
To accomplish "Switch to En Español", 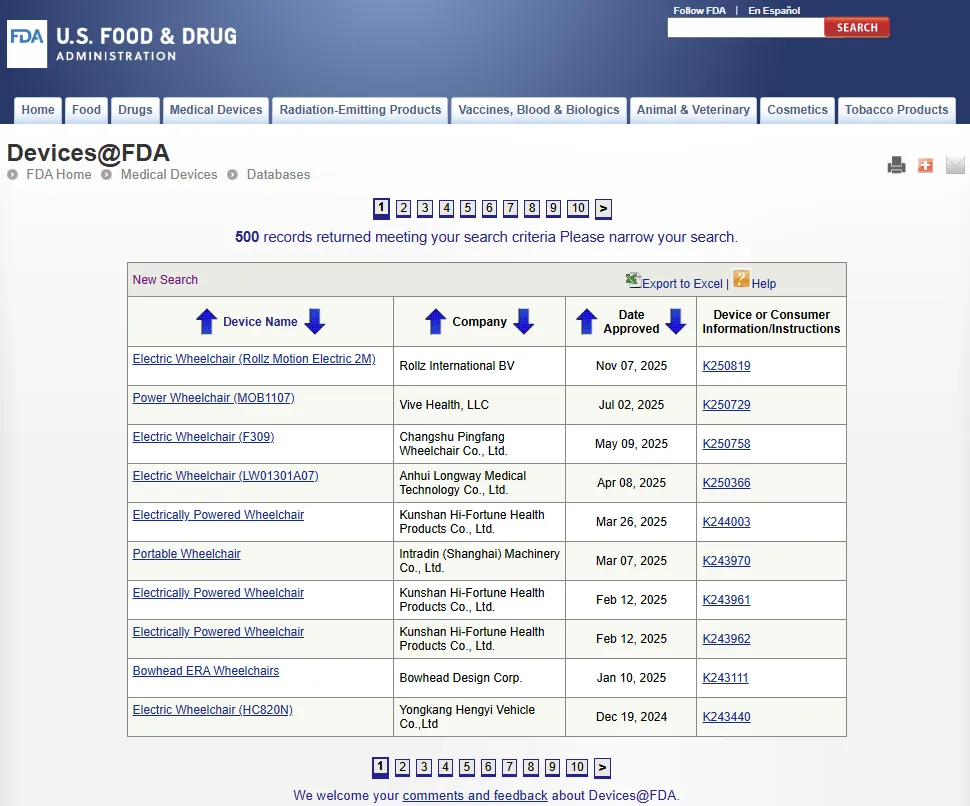I will [774, 11].
